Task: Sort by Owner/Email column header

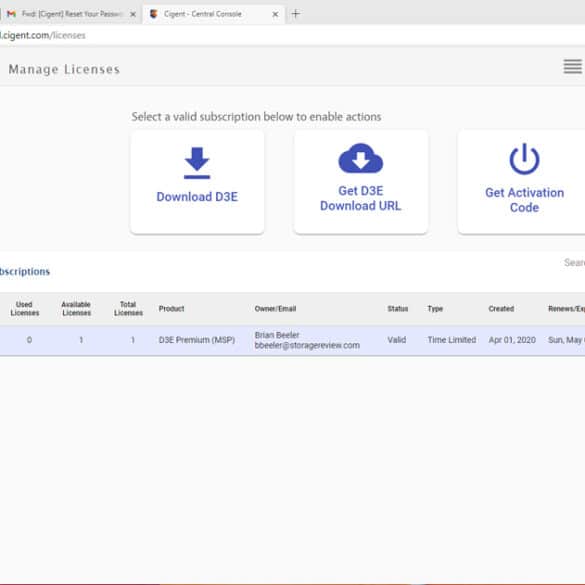Action: [275, 309]
